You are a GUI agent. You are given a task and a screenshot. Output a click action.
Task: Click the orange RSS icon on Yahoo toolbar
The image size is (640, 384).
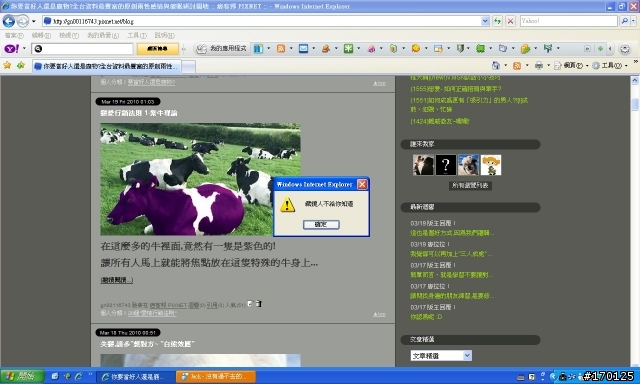[281, 49]
